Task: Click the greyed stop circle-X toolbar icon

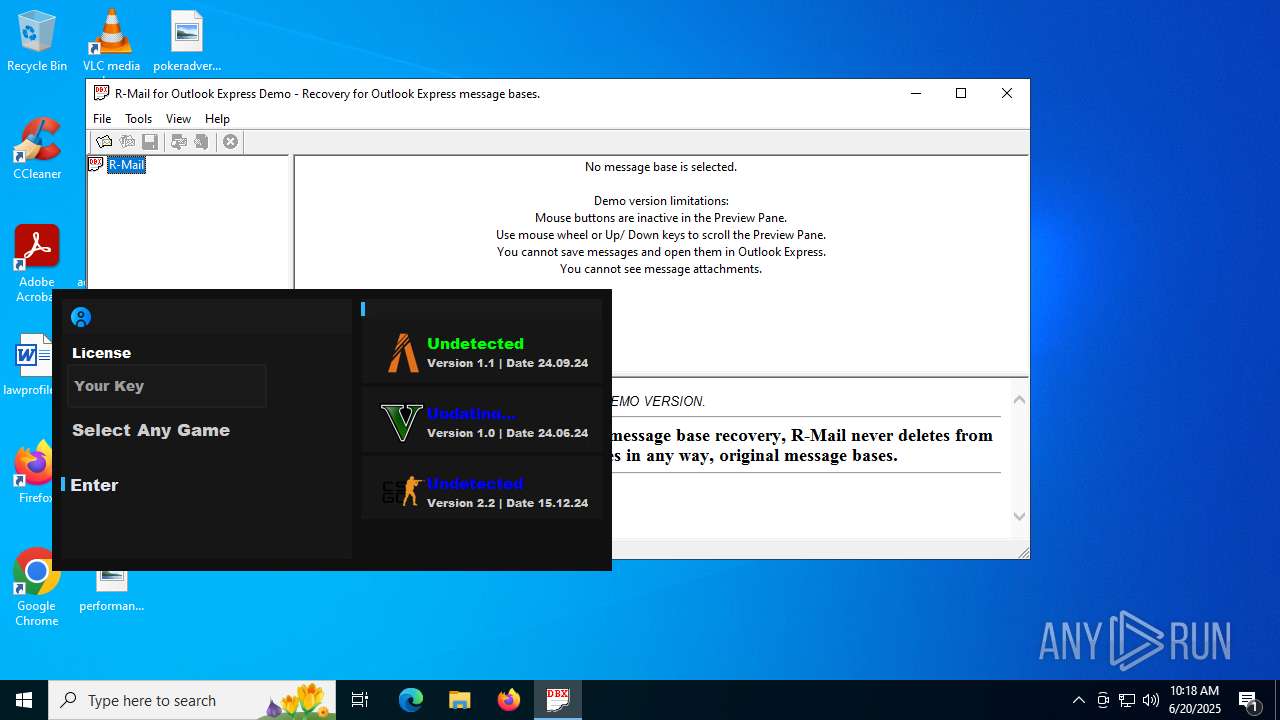Action: point(230,142)
